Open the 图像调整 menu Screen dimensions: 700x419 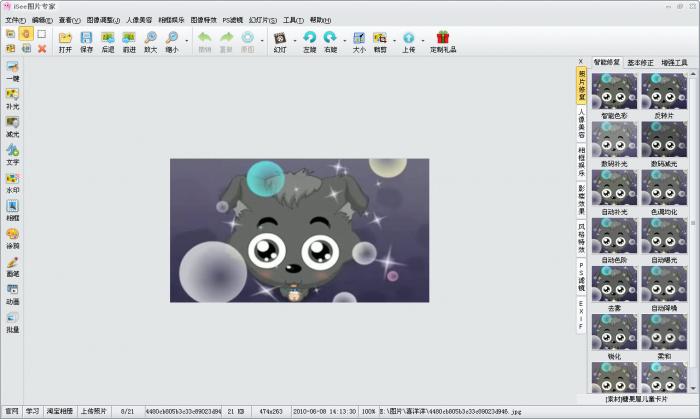[x=103, y=20]
